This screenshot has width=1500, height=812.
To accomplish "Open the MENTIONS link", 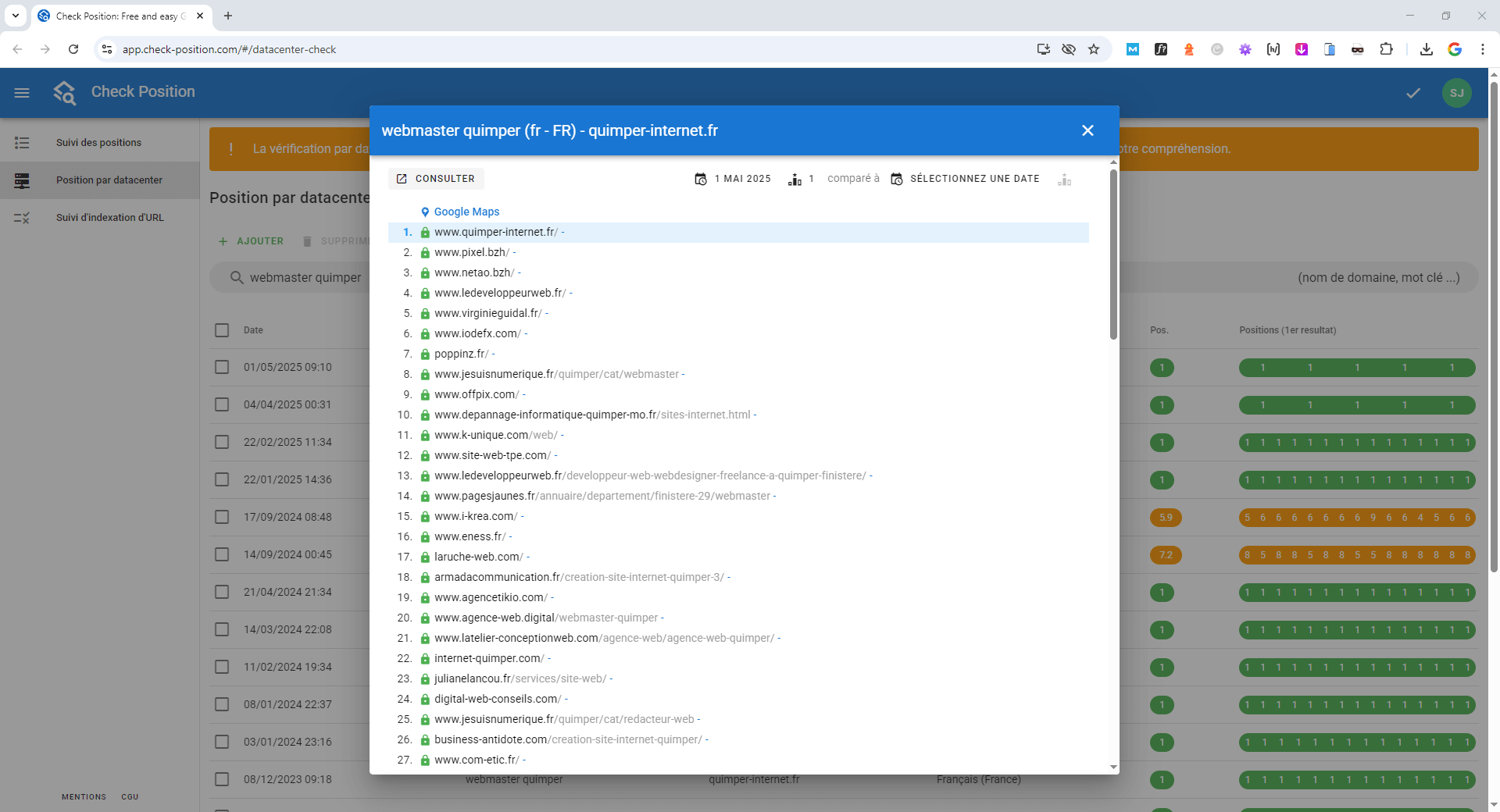I will point(84,797).
